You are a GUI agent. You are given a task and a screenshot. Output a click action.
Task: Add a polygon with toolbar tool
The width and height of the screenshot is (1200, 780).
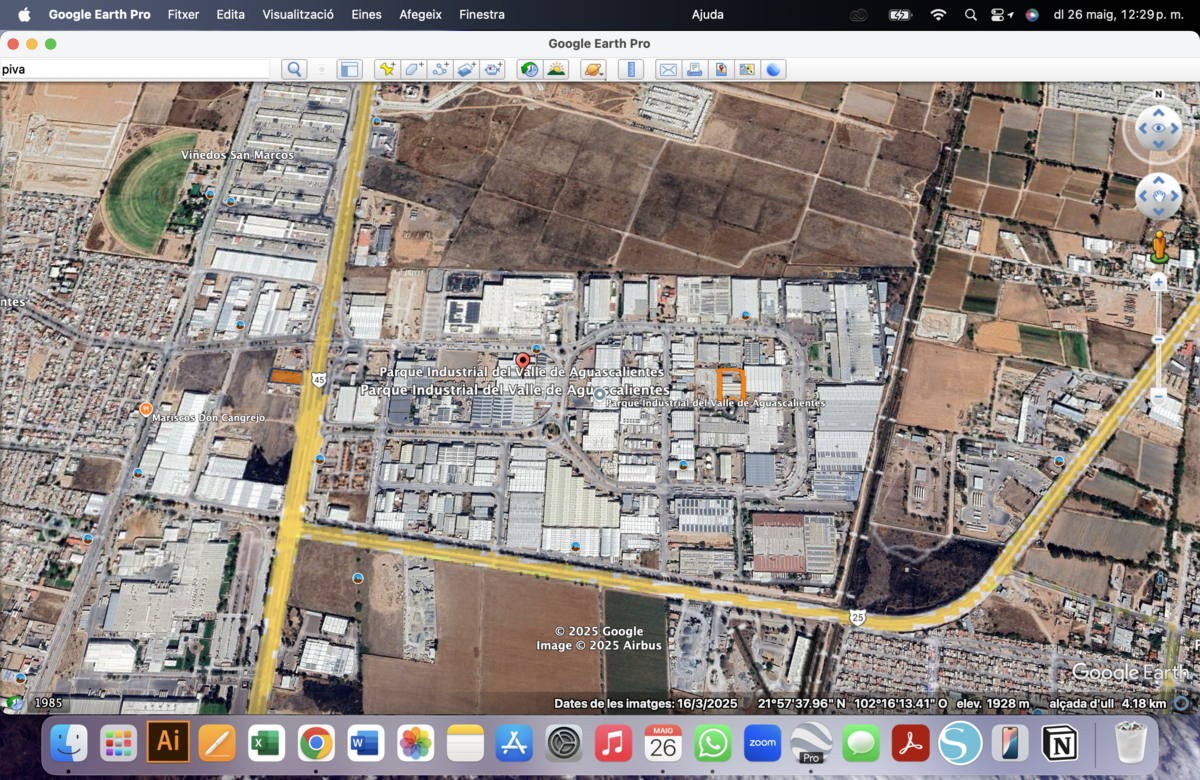(x=414, y=69)
